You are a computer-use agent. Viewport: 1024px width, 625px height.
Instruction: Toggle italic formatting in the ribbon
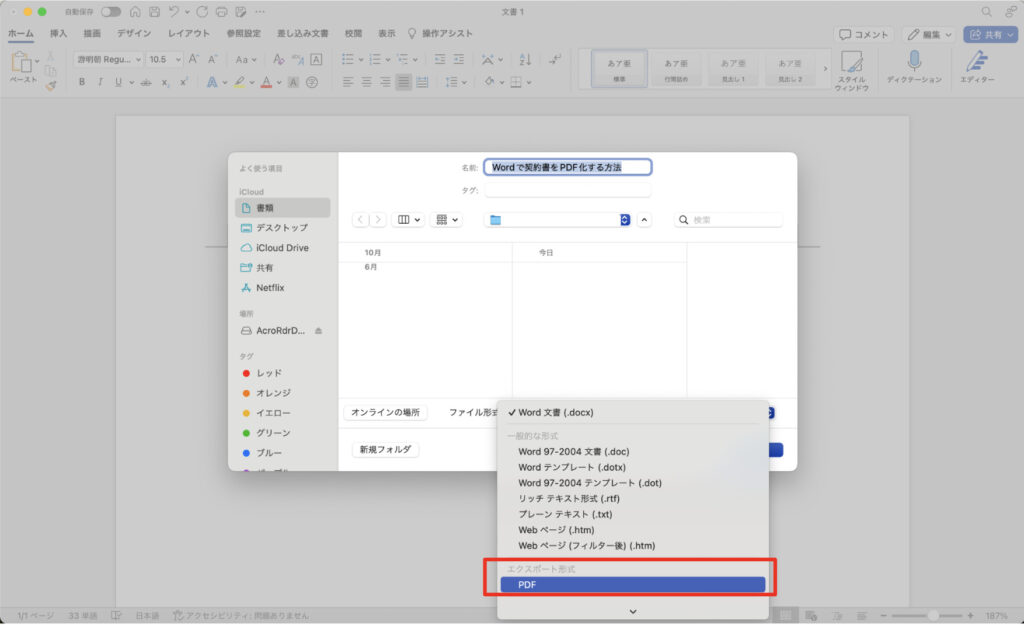tap(100, 82)
